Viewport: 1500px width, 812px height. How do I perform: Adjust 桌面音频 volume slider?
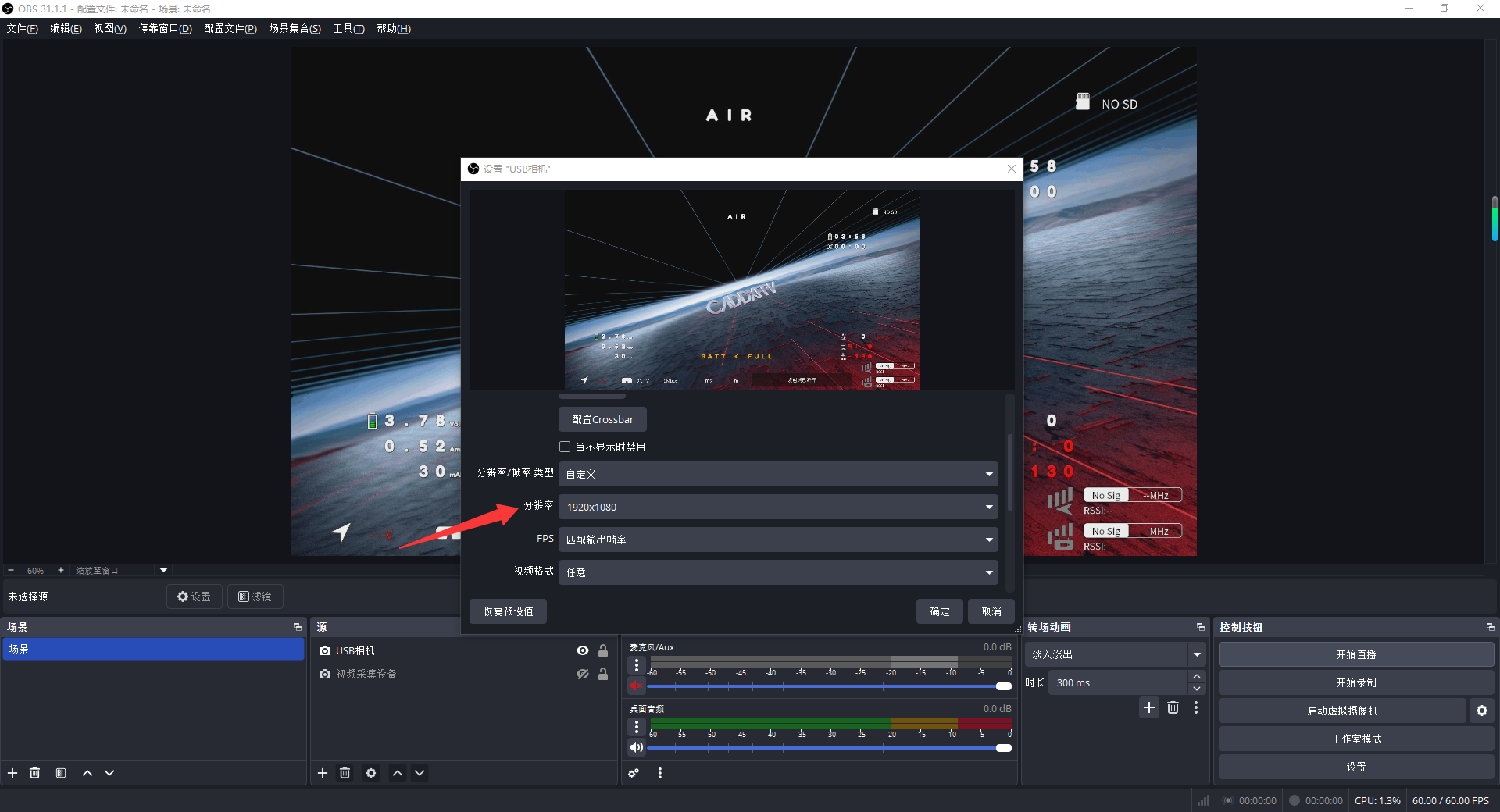(829, 748)
